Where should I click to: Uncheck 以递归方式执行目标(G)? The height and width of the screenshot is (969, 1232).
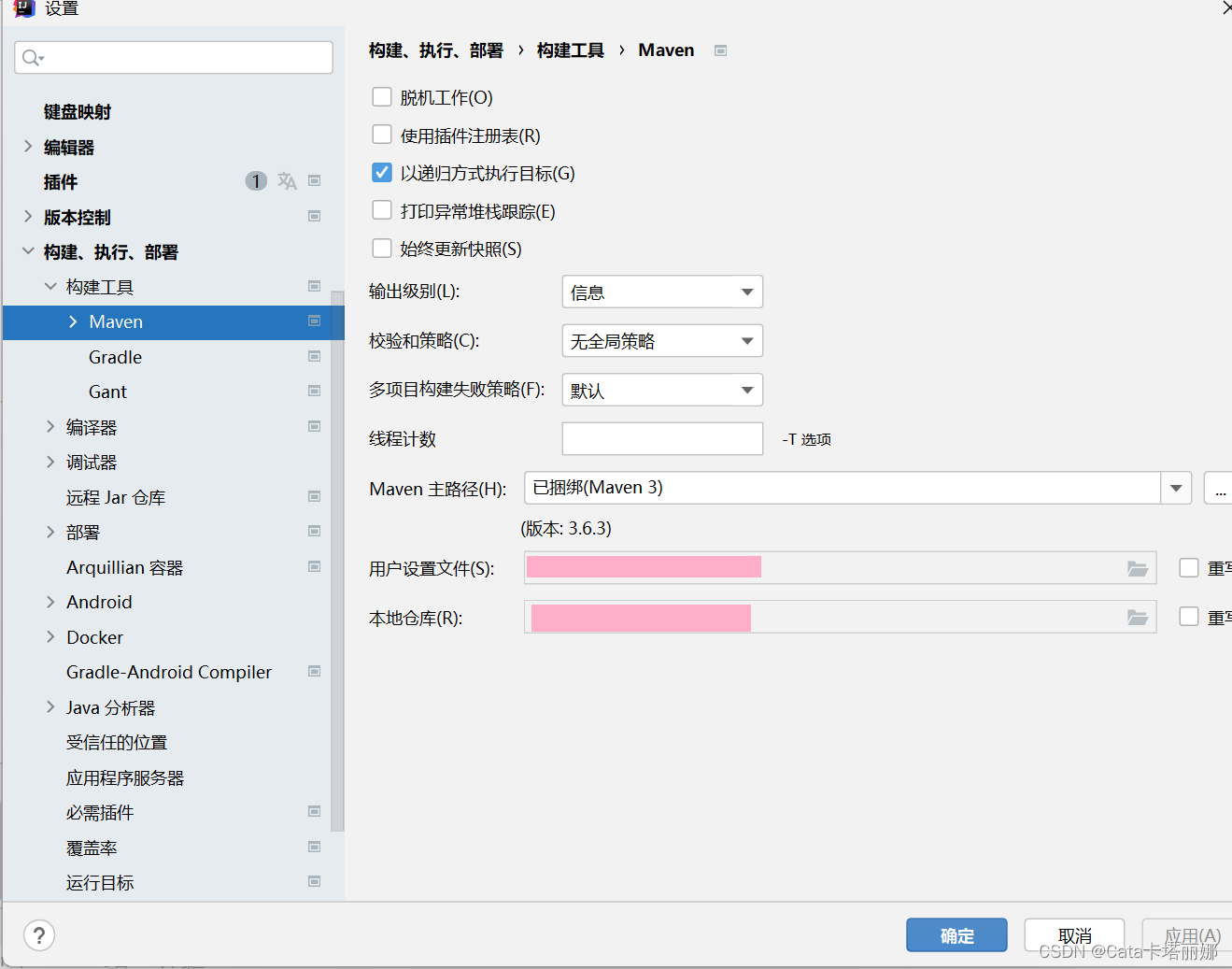[x=382, y=173]
